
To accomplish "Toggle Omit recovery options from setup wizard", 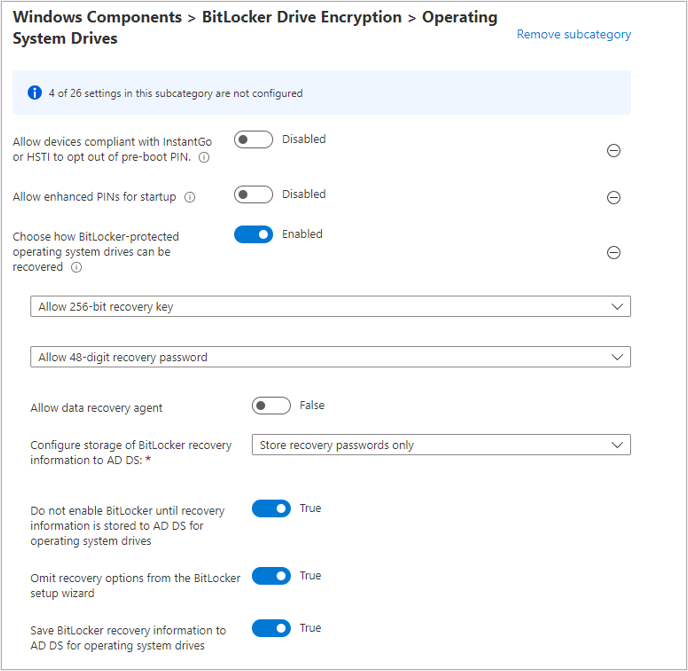I will 271,576.
